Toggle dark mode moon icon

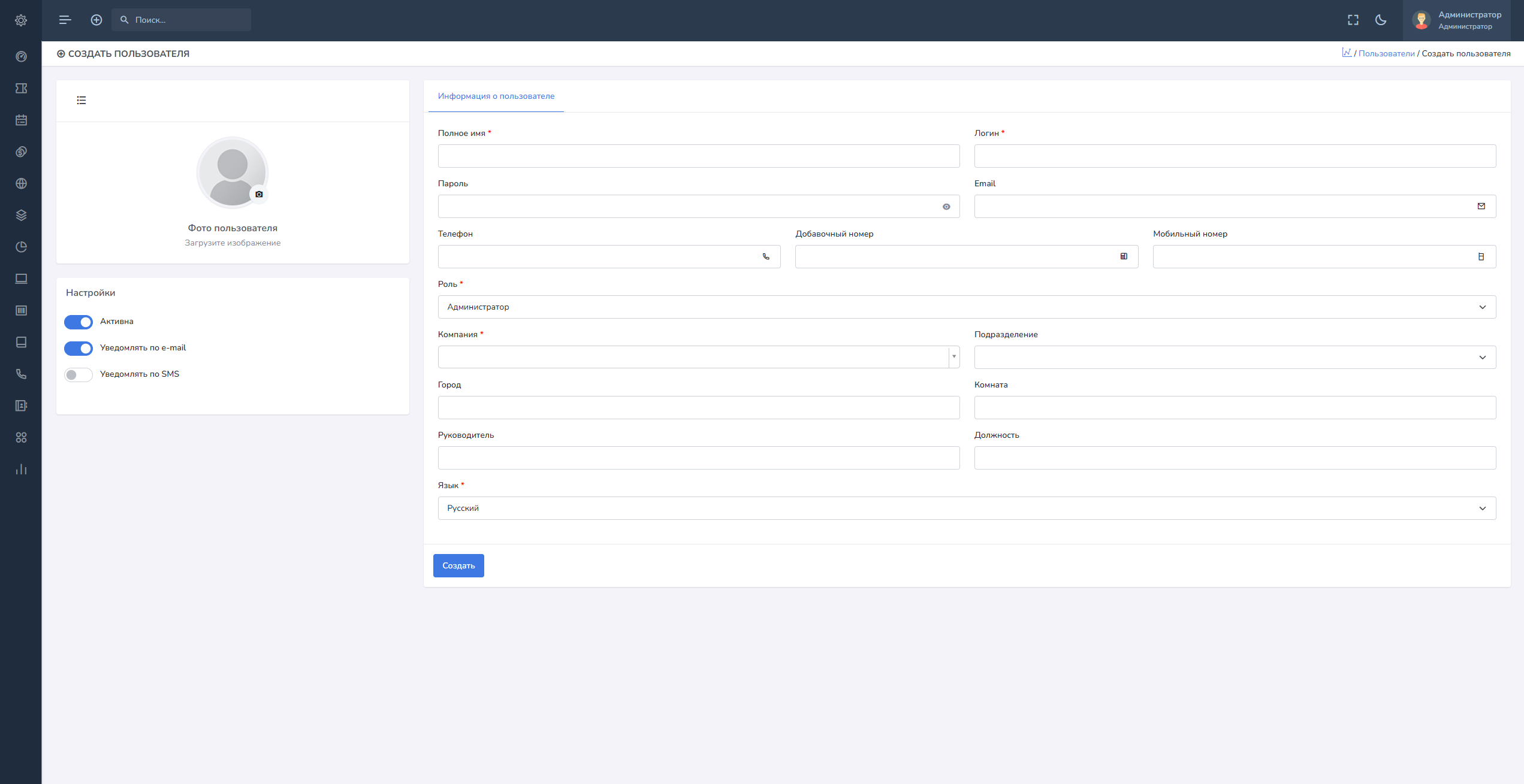coord(1381,20)
